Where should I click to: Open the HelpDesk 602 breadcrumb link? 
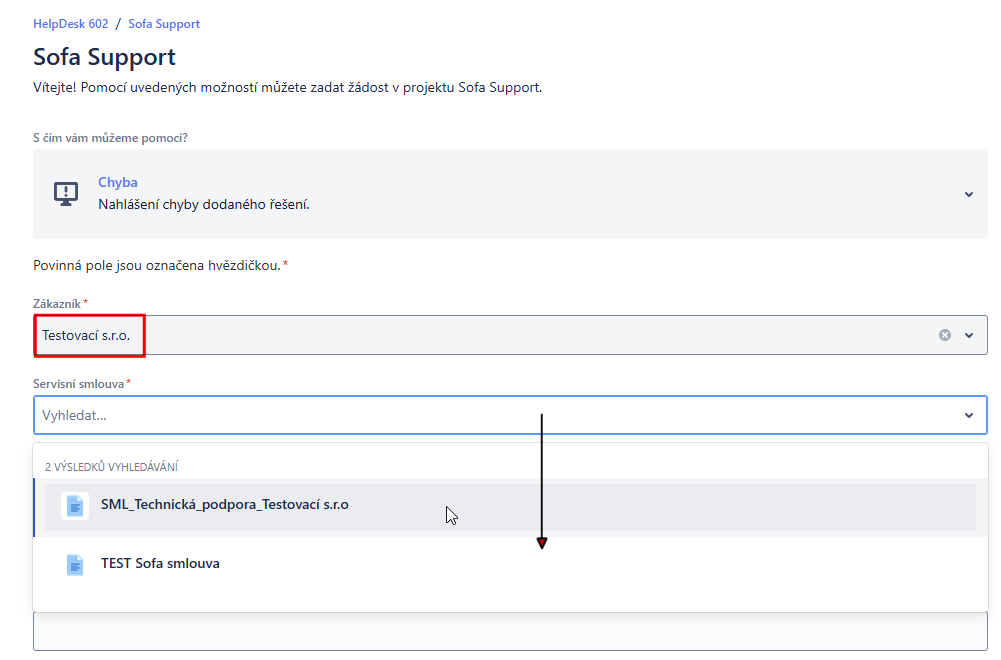pyautogui.click(x=70, y=23)
